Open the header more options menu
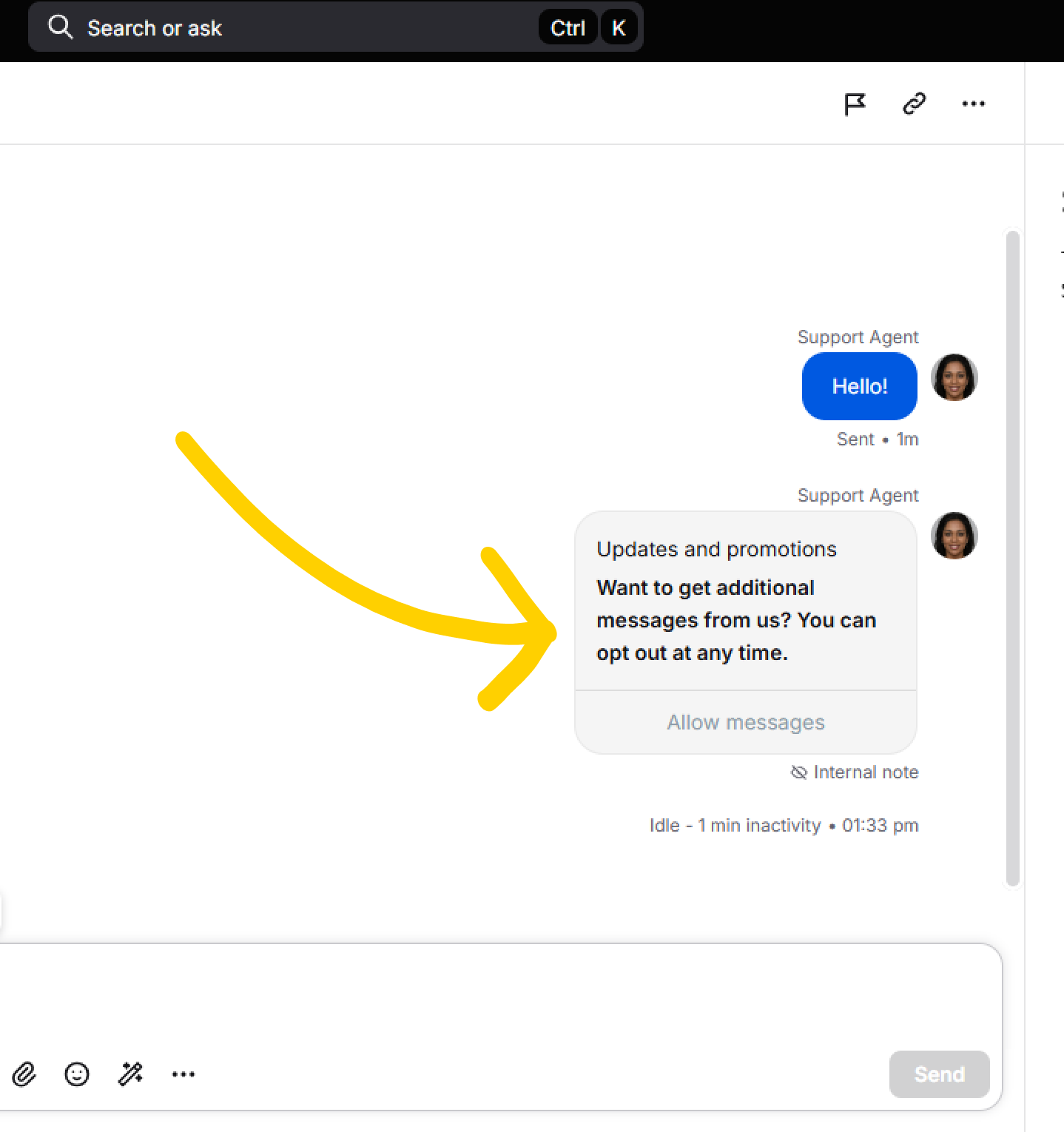This screenshot has width=1064, height=1132. pyautogui.click(x=973, y=104)
